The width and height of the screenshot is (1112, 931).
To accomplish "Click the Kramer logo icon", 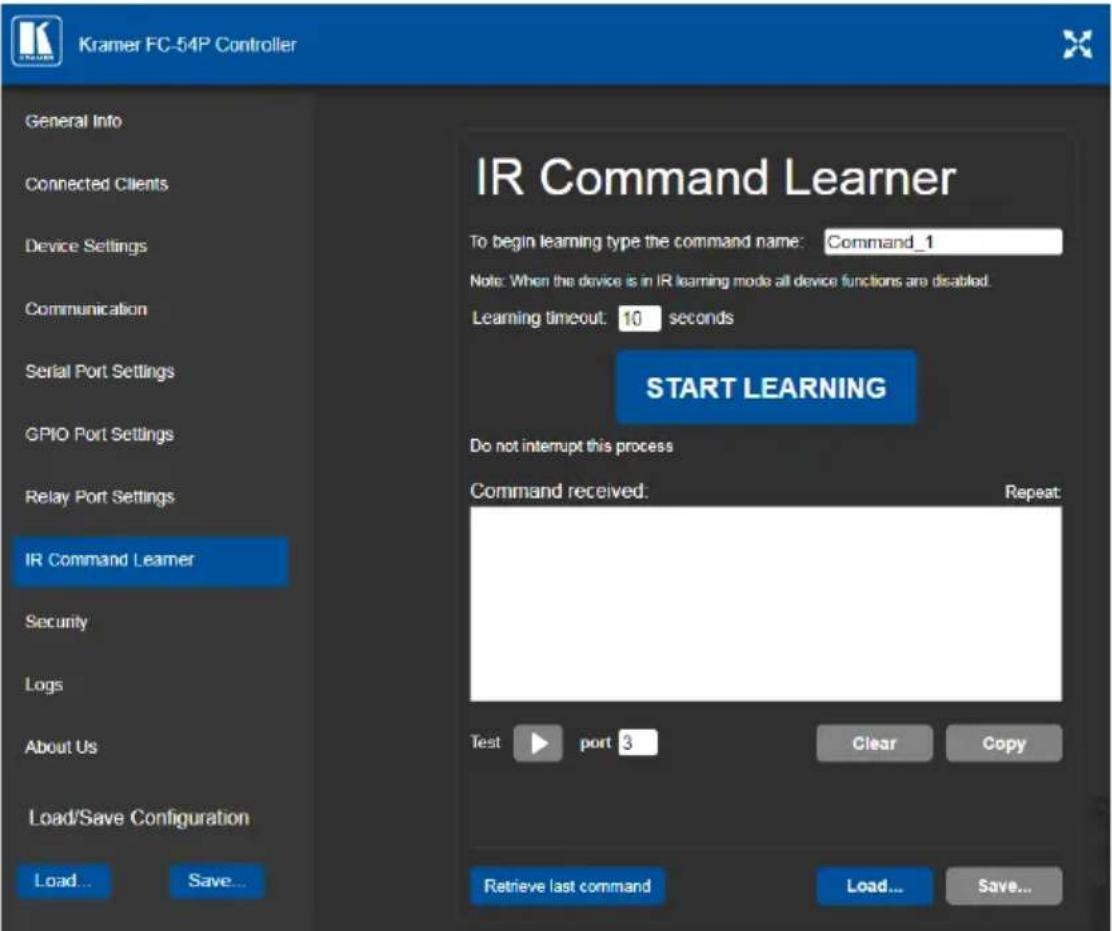I will pos(37,43).
